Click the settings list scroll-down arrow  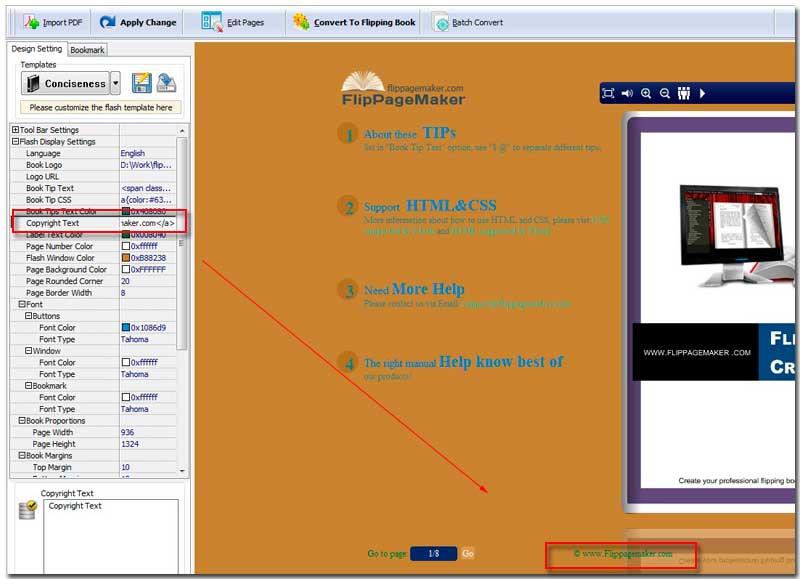[182, 471]
